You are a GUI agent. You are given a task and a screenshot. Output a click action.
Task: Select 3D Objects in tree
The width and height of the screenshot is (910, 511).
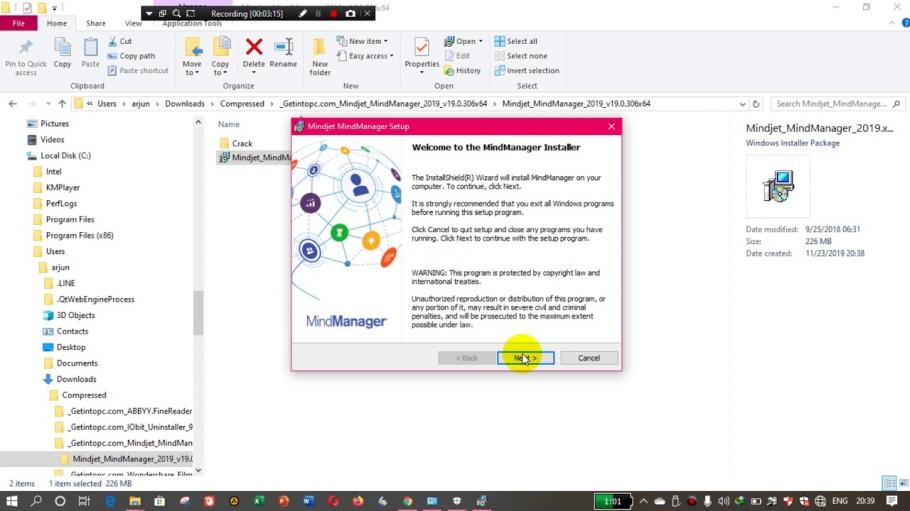click(x=68, y=315)
